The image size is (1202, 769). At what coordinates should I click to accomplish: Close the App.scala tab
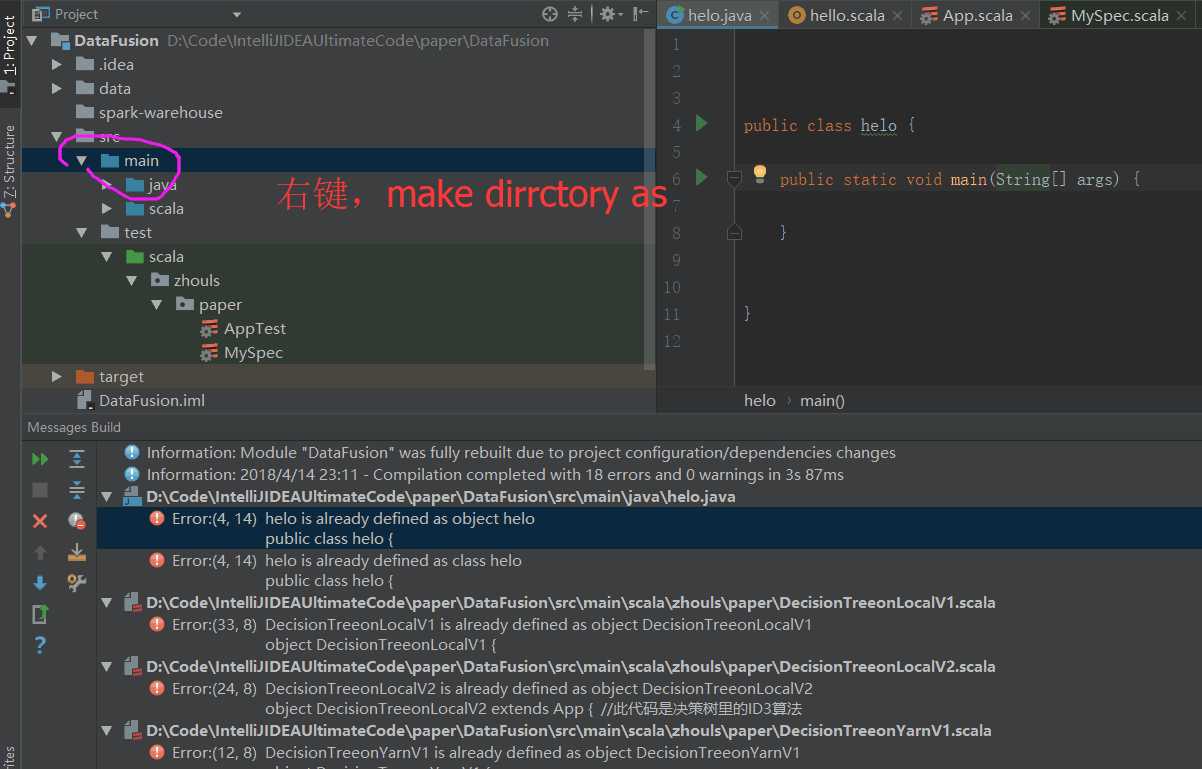[1027, 16]
